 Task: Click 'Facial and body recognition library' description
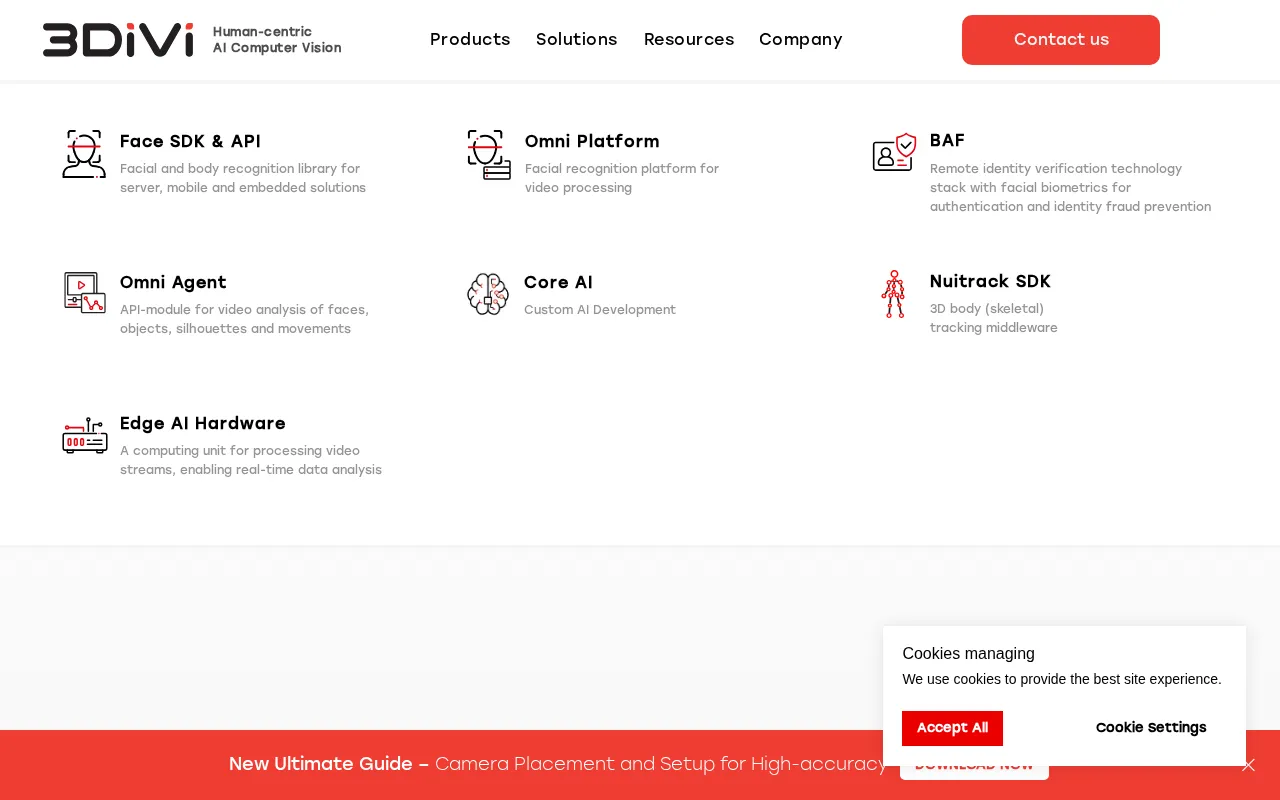click(x=243, y=178)
